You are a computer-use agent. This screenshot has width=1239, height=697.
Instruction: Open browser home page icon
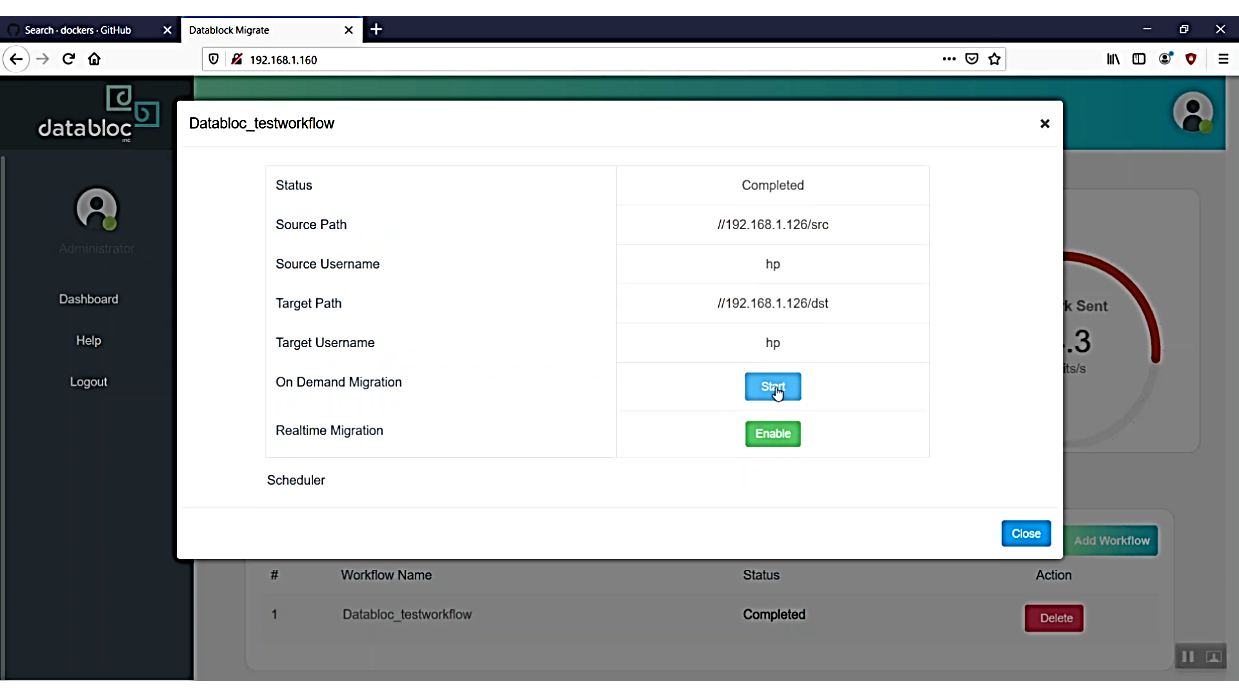[x=94, y=59]
